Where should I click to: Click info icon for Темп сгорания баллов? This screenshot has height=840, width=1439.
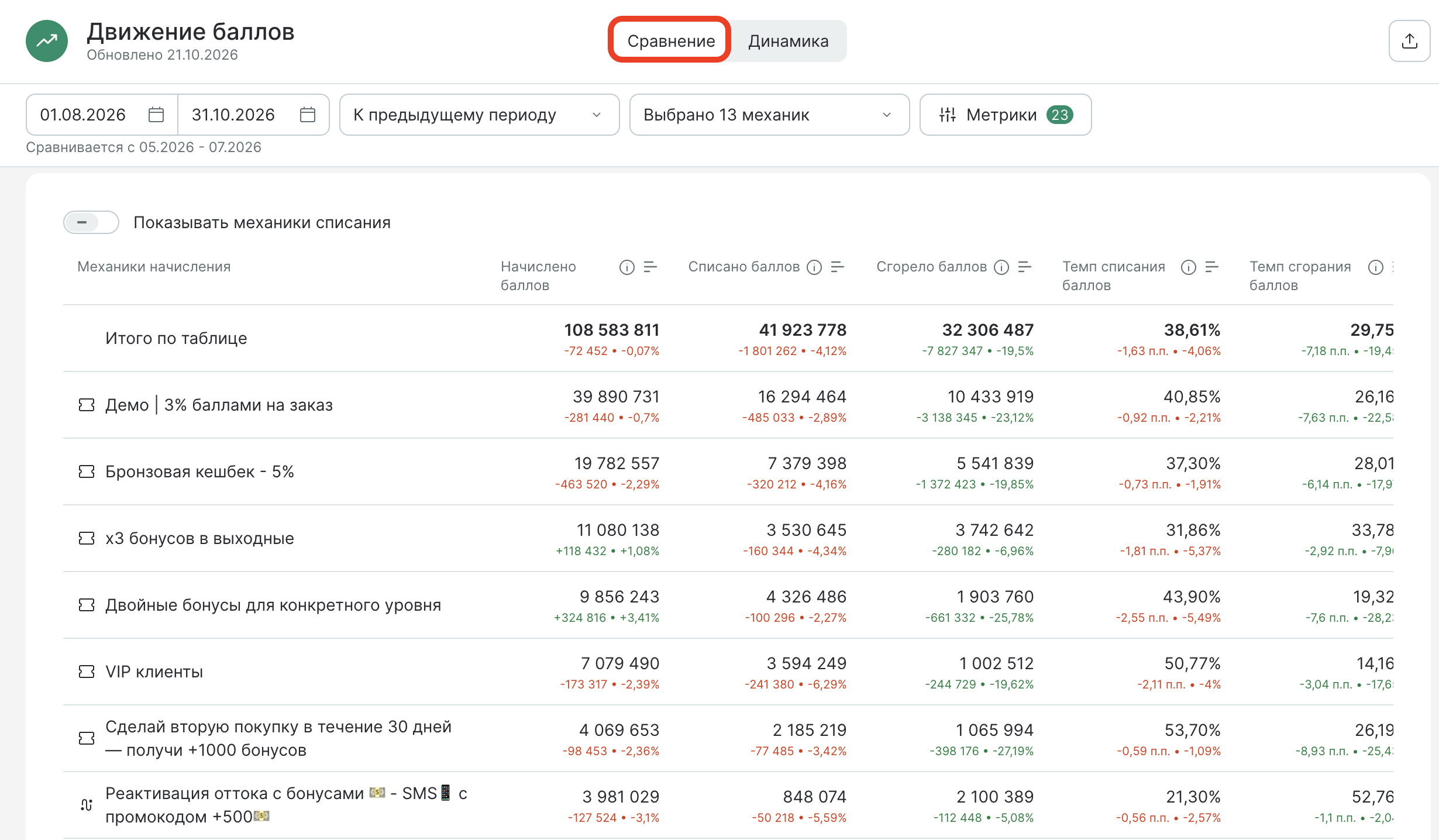point(1376,267)
